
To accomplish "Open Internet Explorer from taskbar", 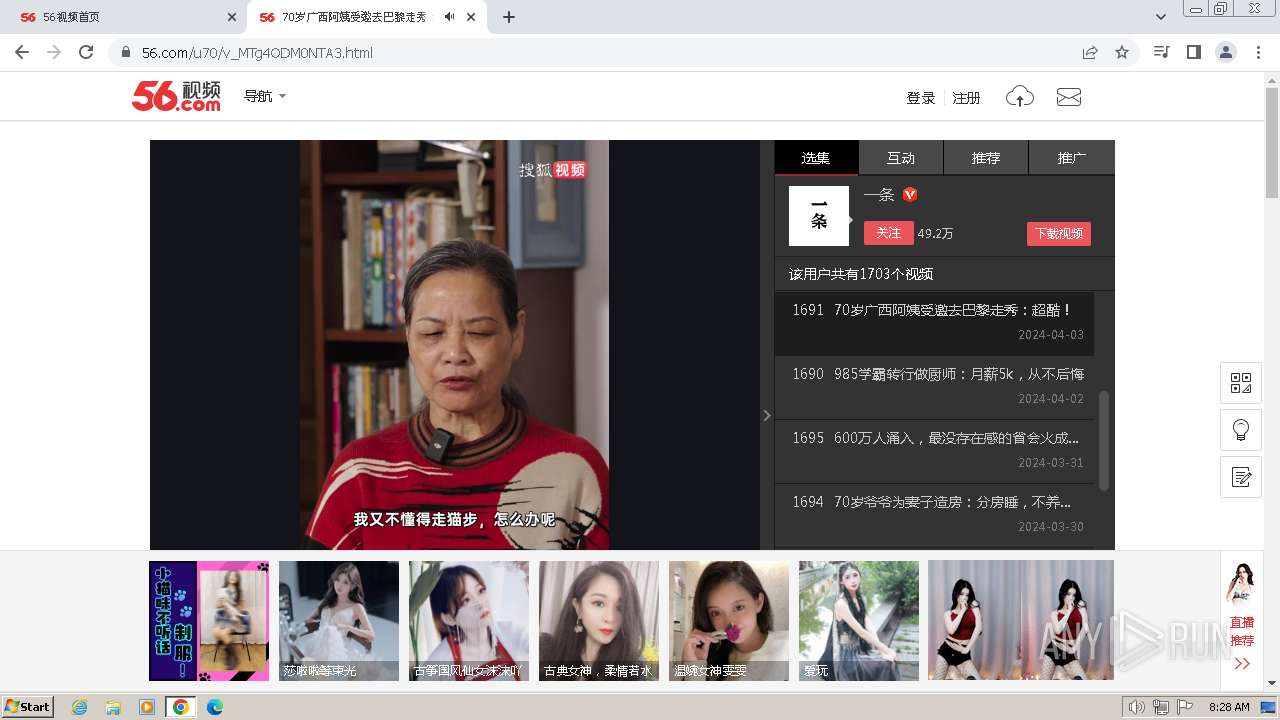I will (79, 707).
